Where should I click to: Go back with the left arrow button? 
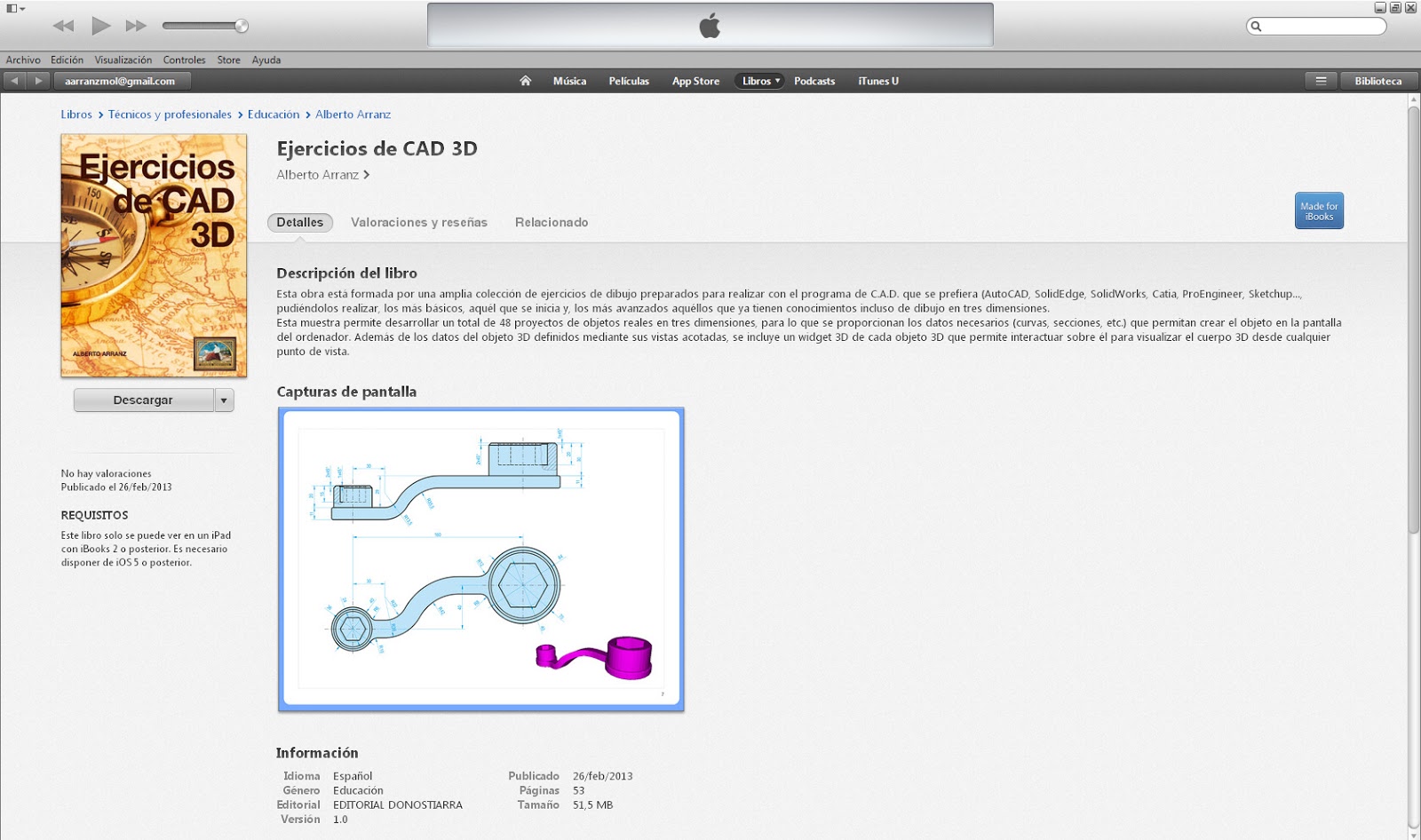(14, 81)
